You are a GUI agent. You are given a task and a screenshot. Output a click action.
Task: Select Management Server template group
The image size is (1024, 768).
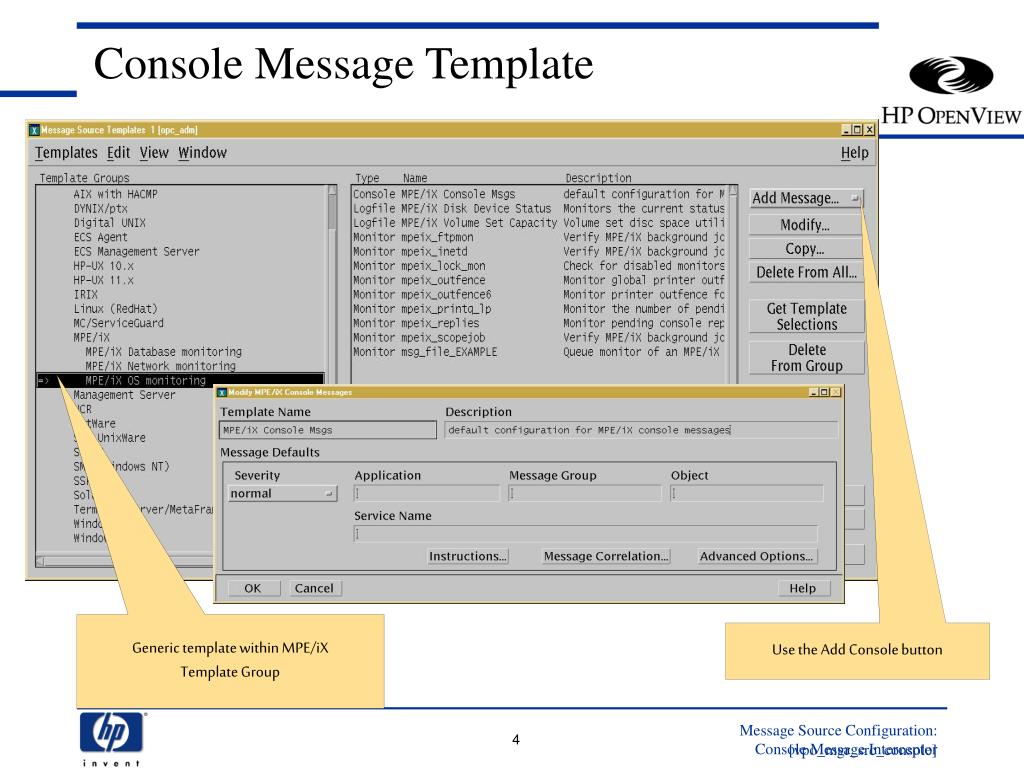click(124, 394)
